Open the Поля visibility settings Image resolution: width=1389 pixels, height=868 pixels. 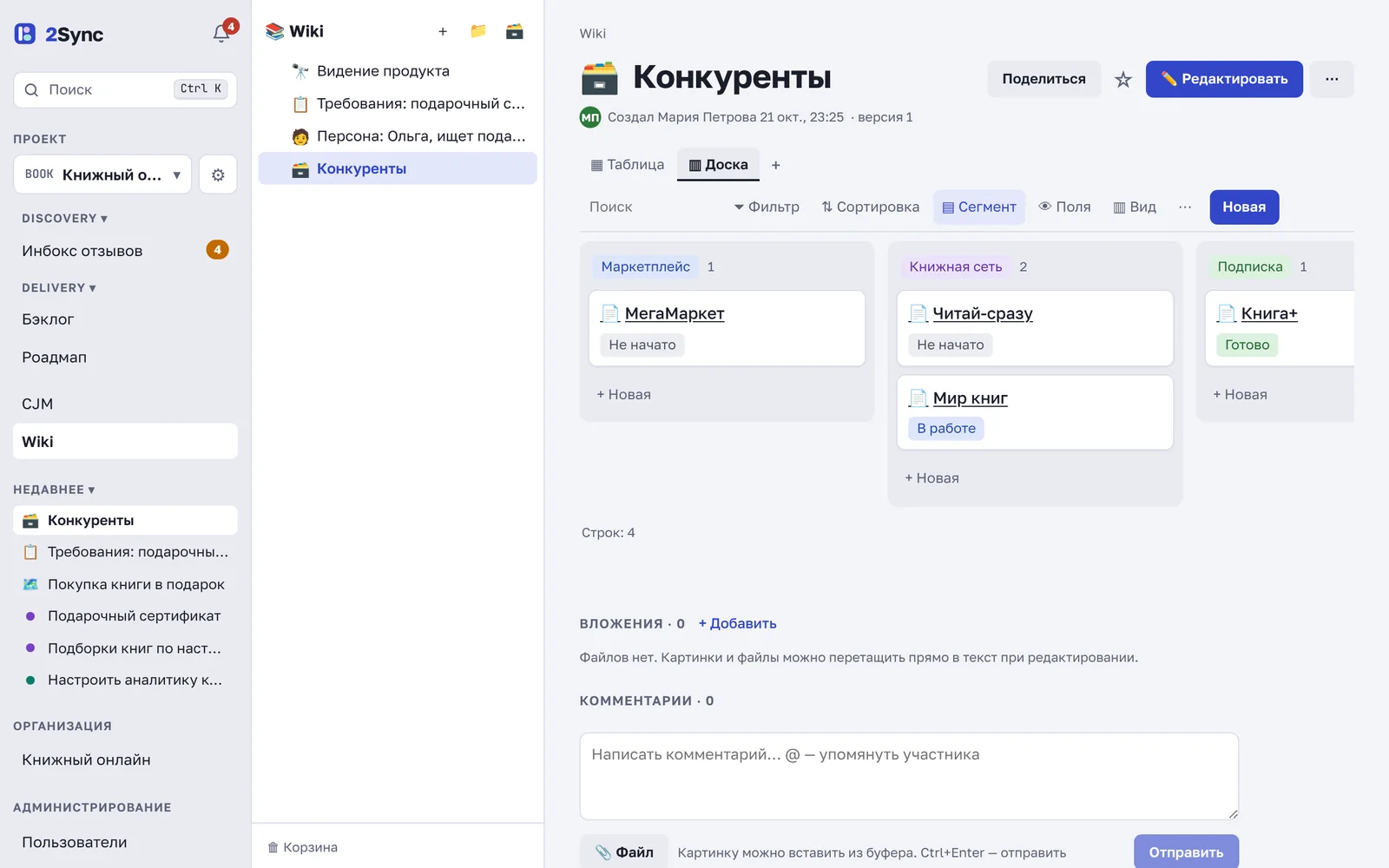pyautogui.click(x=1064, y=207)
